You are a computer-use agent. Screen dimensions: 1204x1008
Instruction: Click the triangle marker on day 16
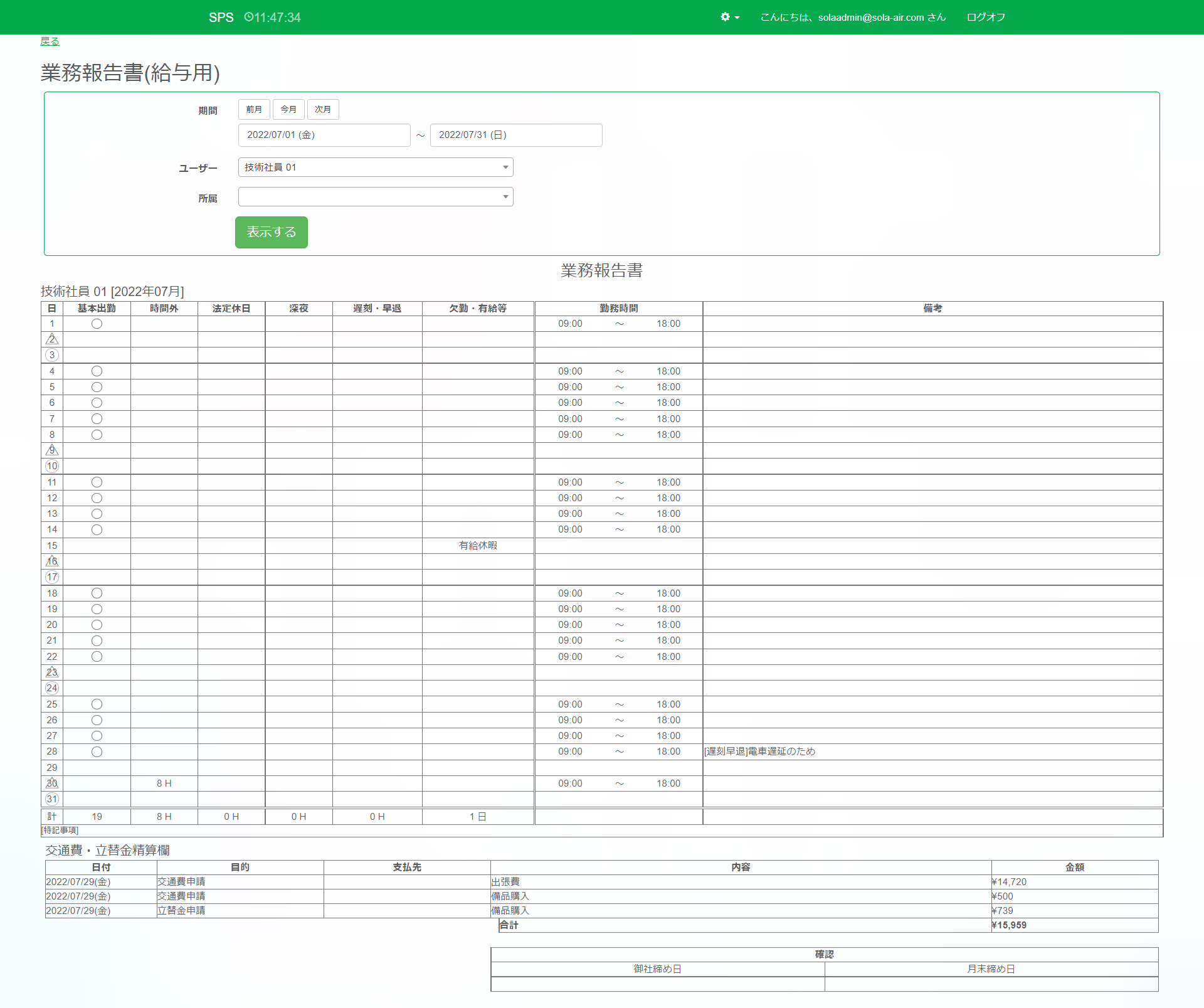52,561
